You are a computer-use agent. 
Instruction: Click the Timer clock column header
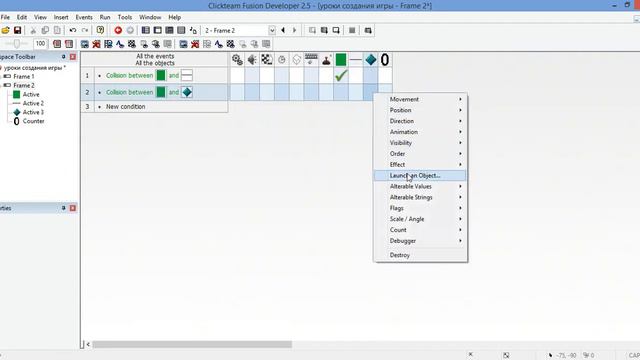[x=282, y=60]
